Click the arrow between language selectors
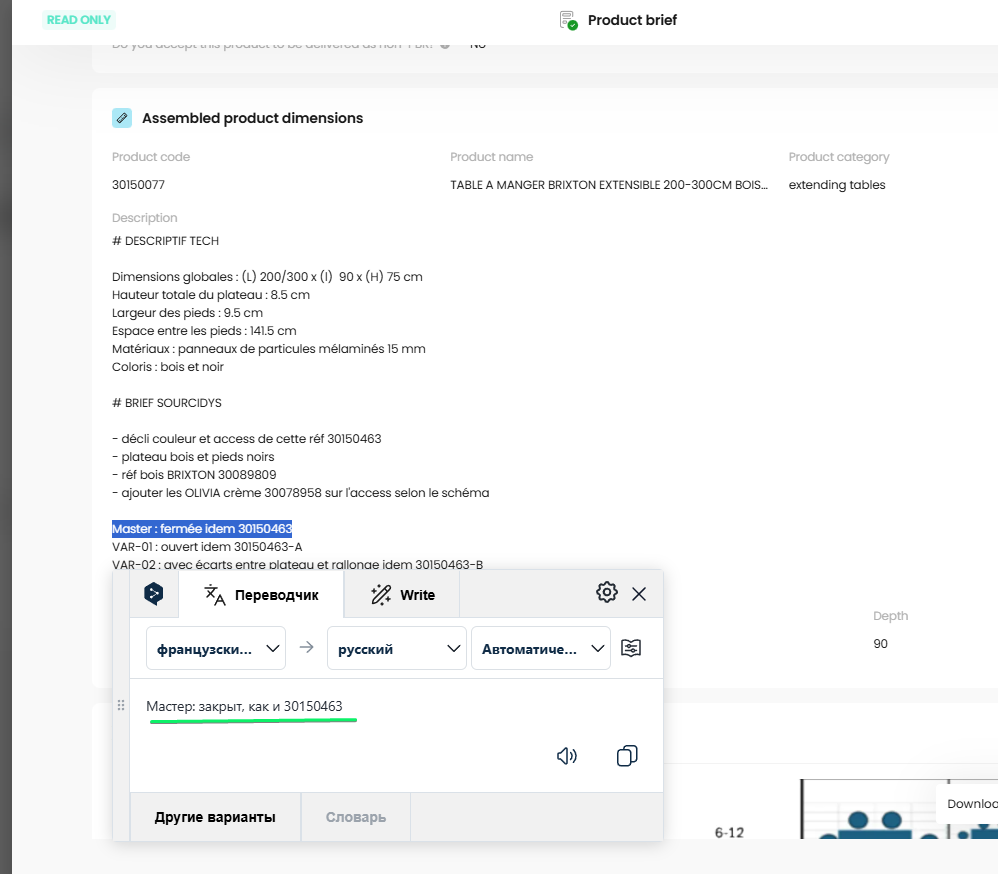The image size is (998, 874). [x=307, y=647]
